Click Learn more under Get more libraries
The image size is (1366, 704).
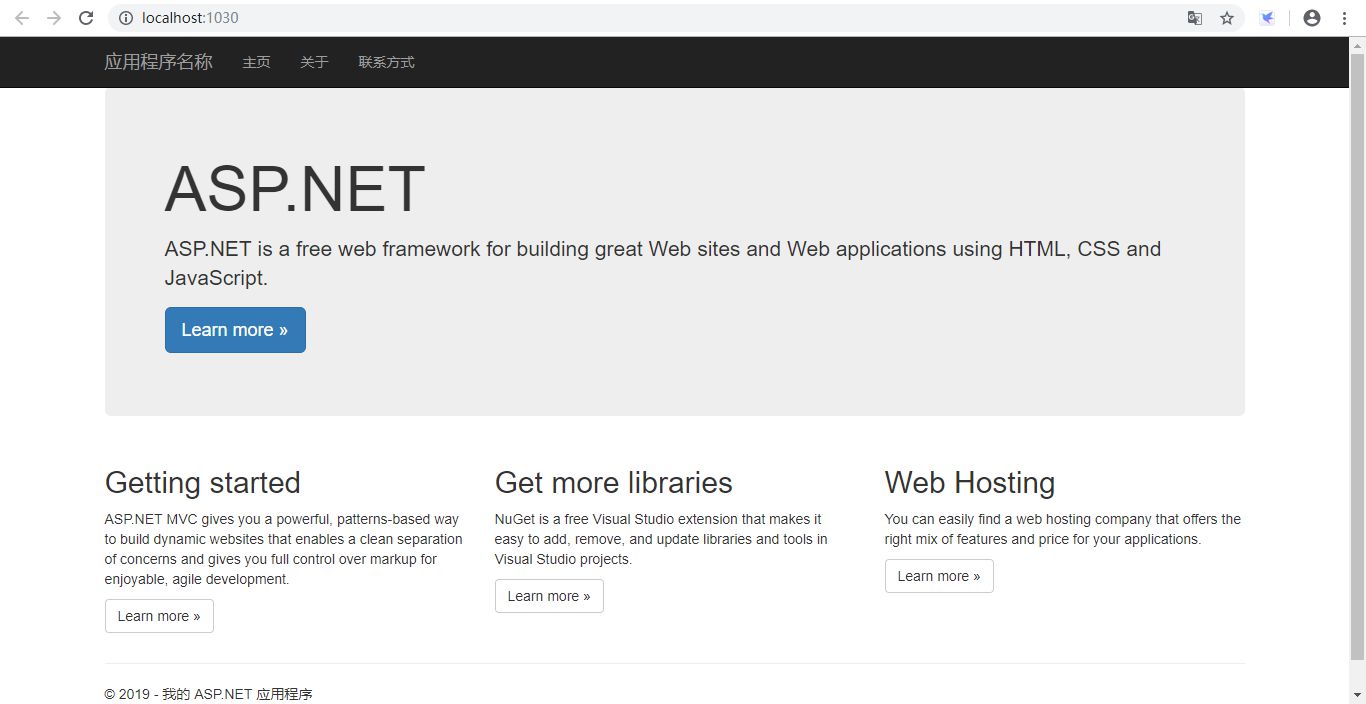(x=549, y=596)
